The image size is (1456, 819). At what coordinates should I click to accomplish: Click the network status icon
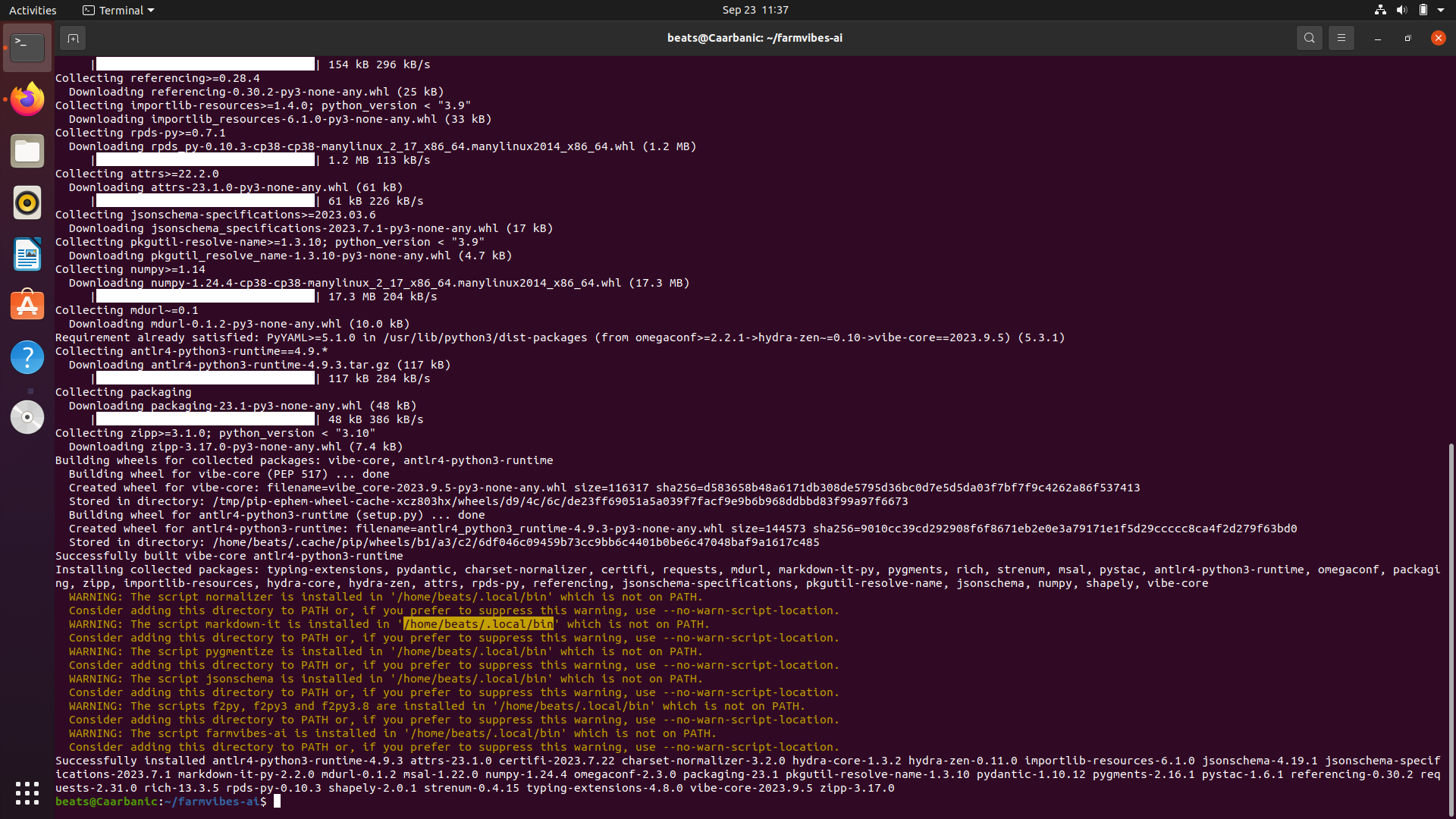[1379, 10]
